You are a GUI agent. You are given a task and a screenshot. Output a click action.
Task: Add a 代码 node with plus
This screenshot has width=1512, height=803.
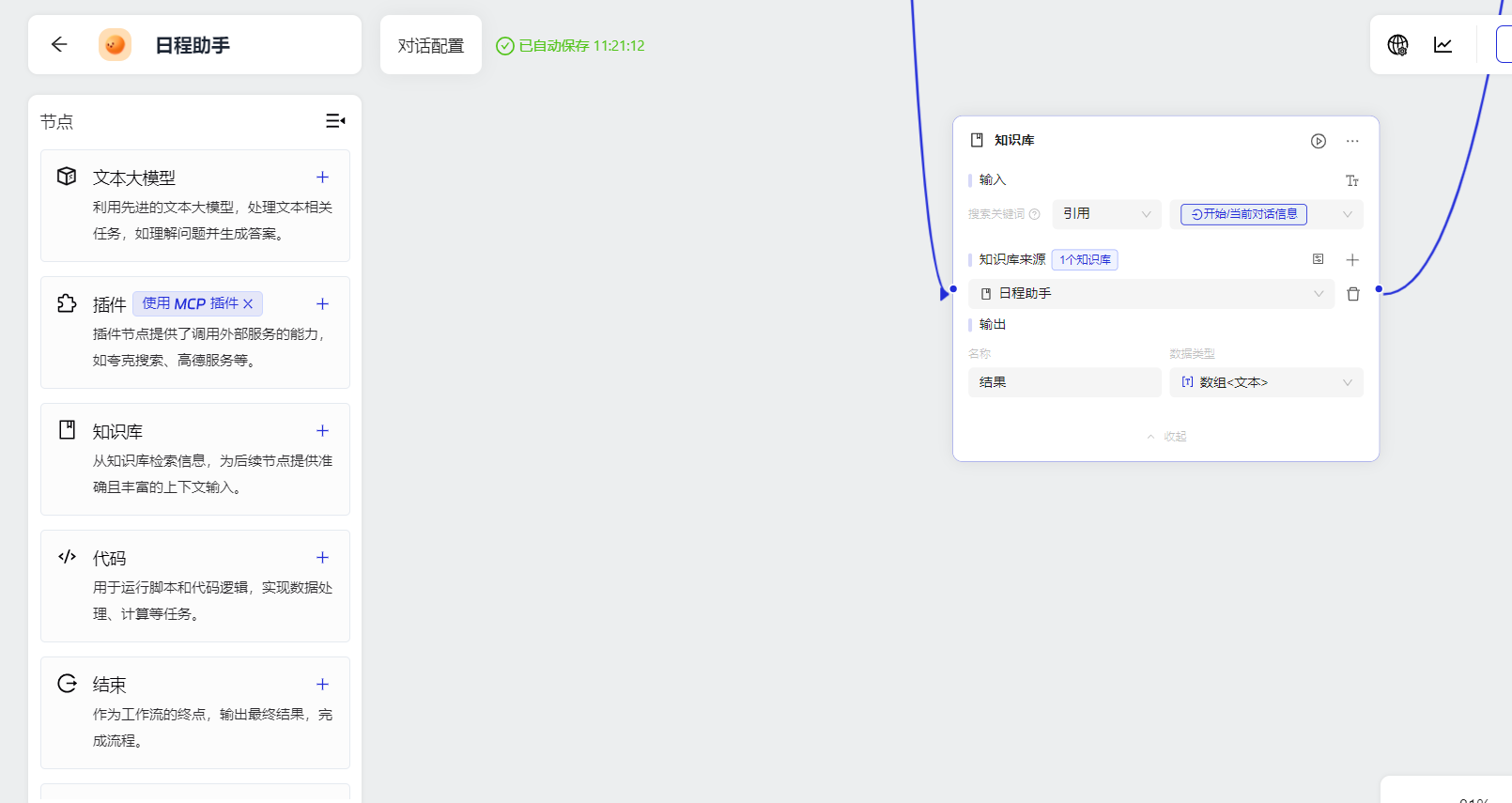[322, 558]
